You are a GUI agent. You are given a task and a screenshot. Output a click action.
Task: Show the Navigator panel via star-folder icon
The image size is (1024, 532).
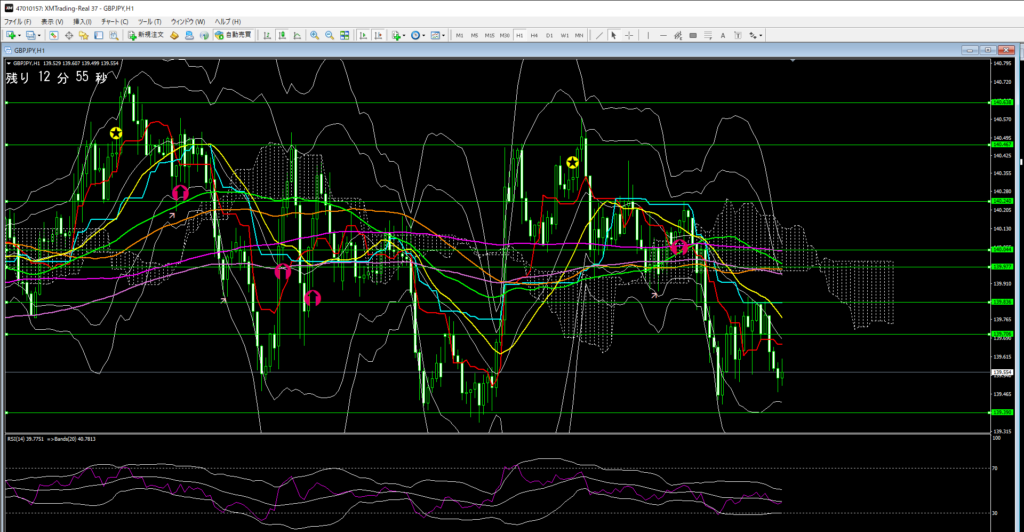(84, 35)
